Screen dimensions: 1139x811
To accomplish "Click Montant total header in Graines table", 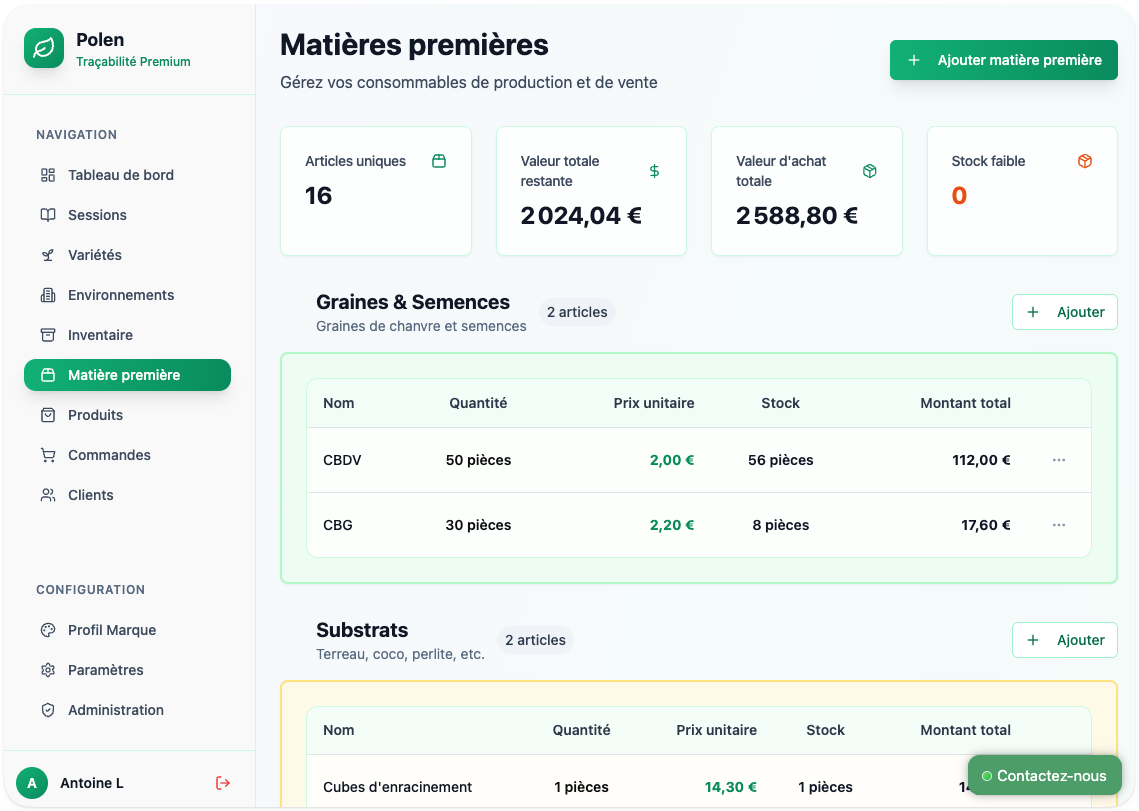I will point(965,403).
